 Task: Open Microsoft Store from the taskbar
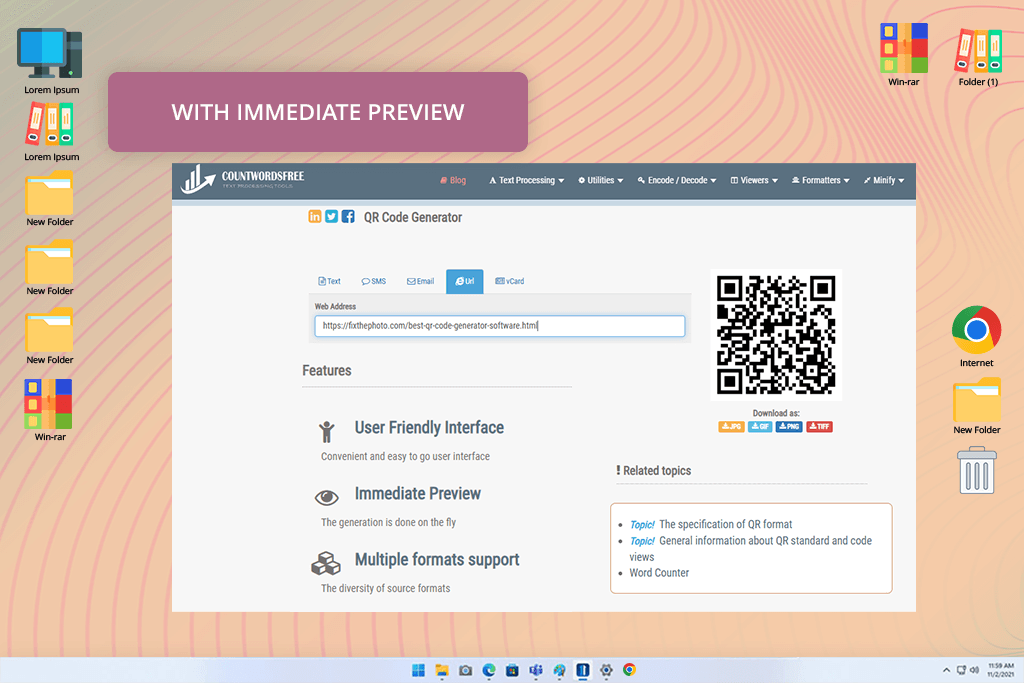512,670
